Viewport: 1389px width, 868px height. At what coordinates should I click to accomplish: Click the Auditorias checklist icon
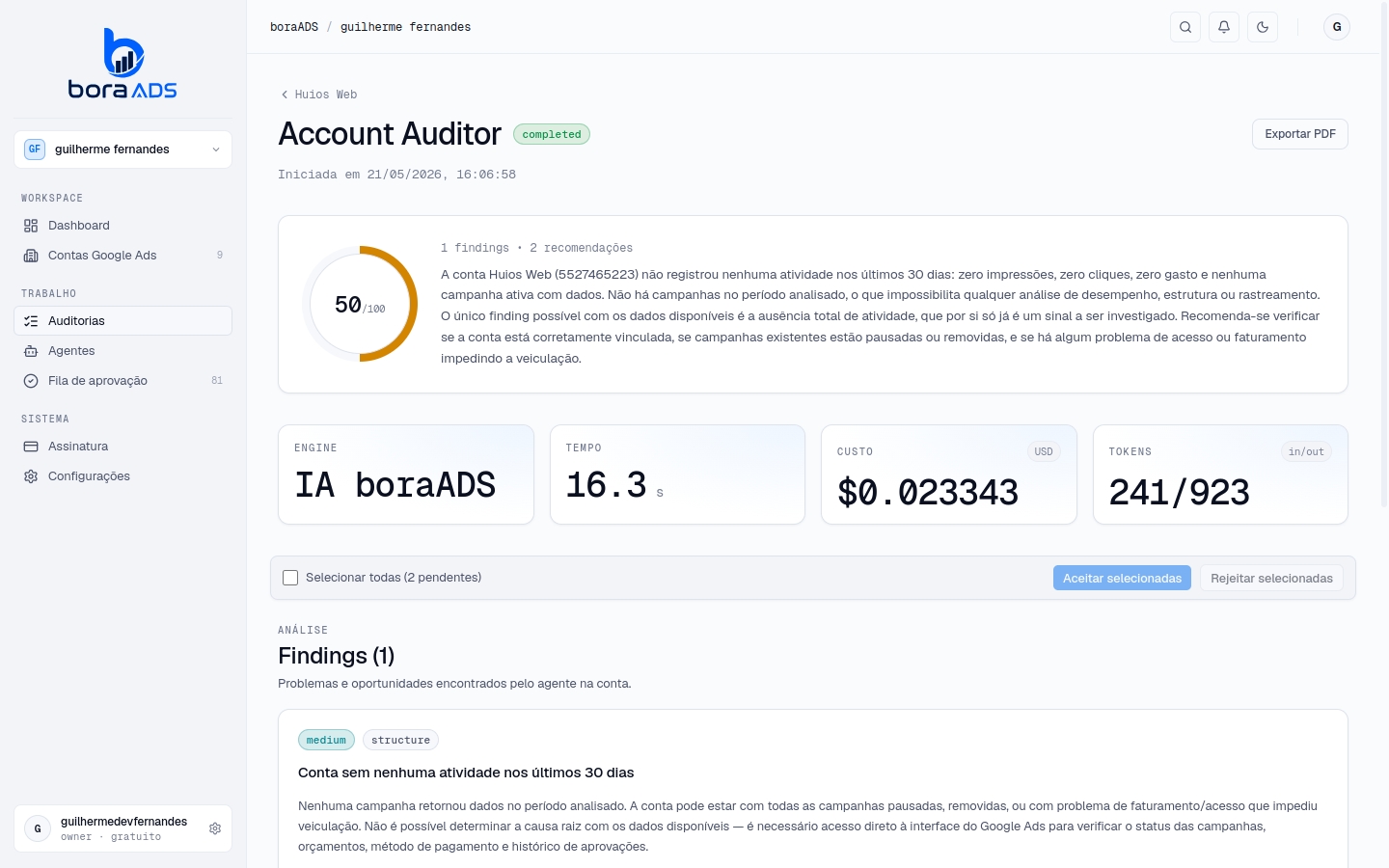coord(31,321)
